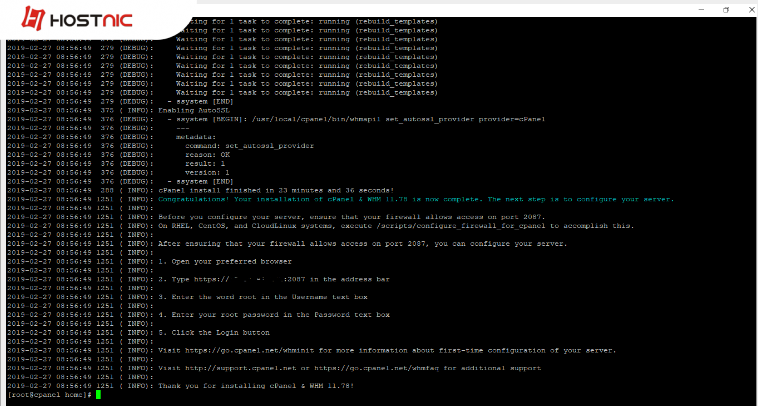Viewport: 758px width, 406px height.
Task: Click the restore window button
Action: pyautogui.click(x=726, y=10)
